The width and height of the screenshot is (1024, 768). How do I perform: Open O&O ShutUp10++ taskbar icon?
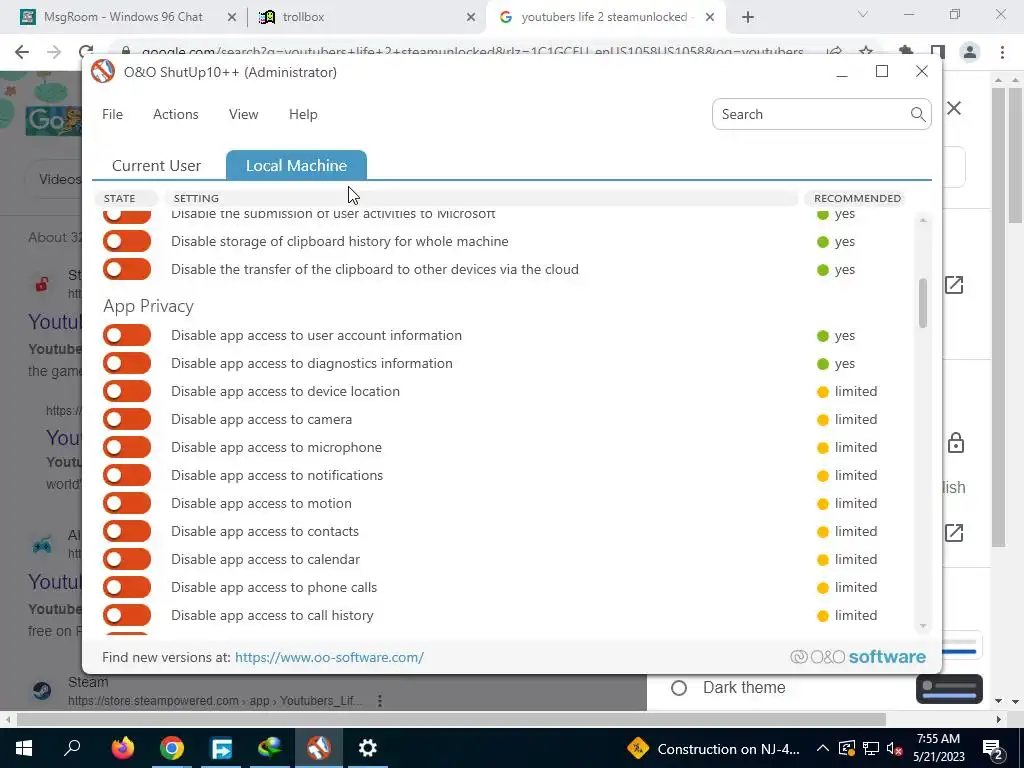tap(319, 748)
